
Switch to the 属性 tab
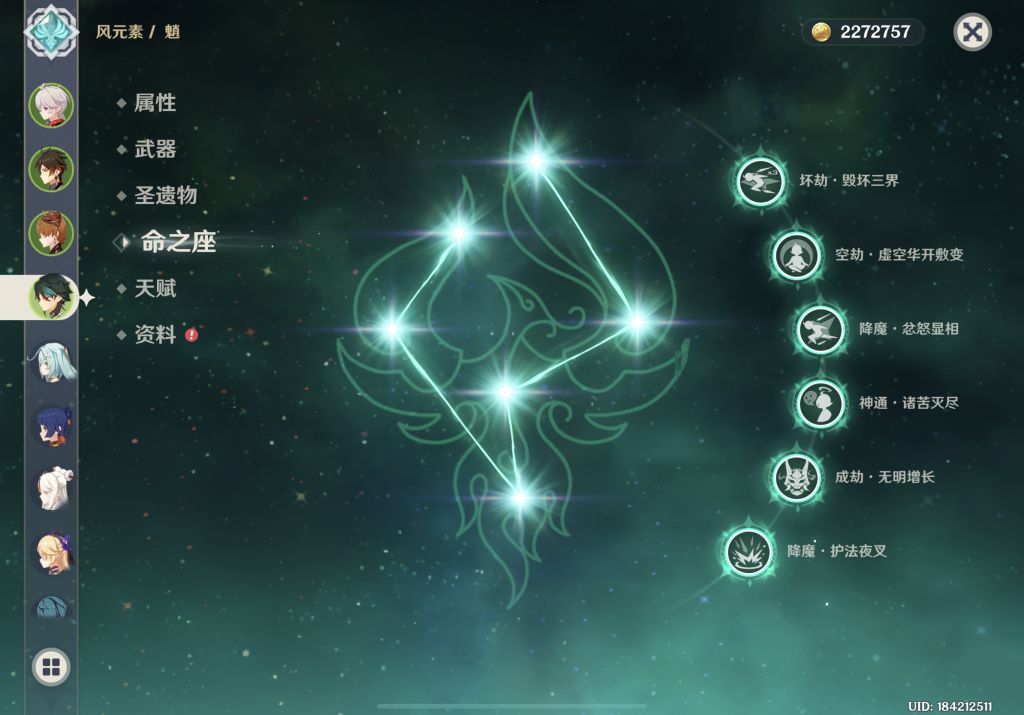point(155,103)
